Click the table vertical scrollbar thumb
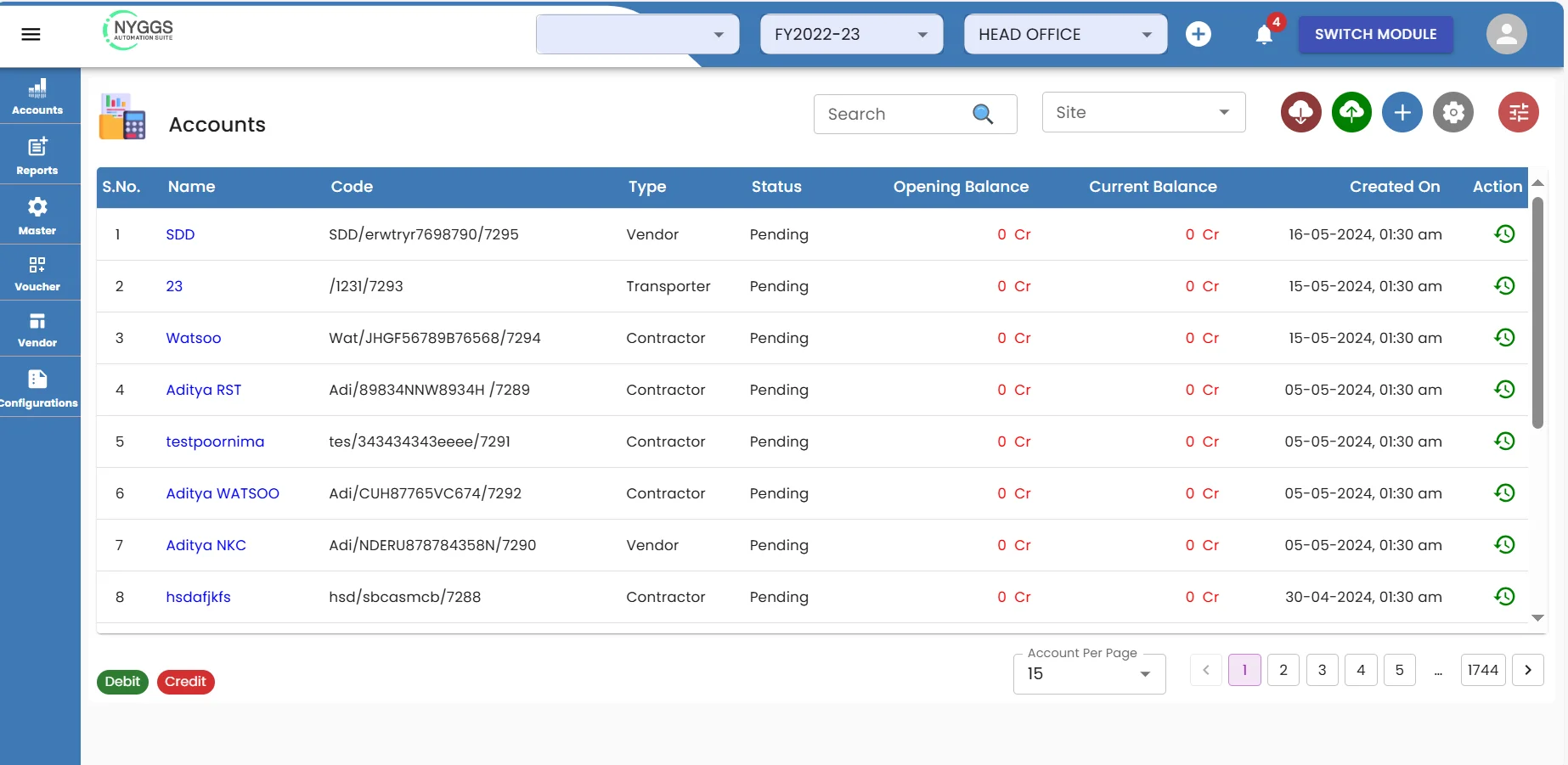1568x765 pixels. tap(1537, 312)
